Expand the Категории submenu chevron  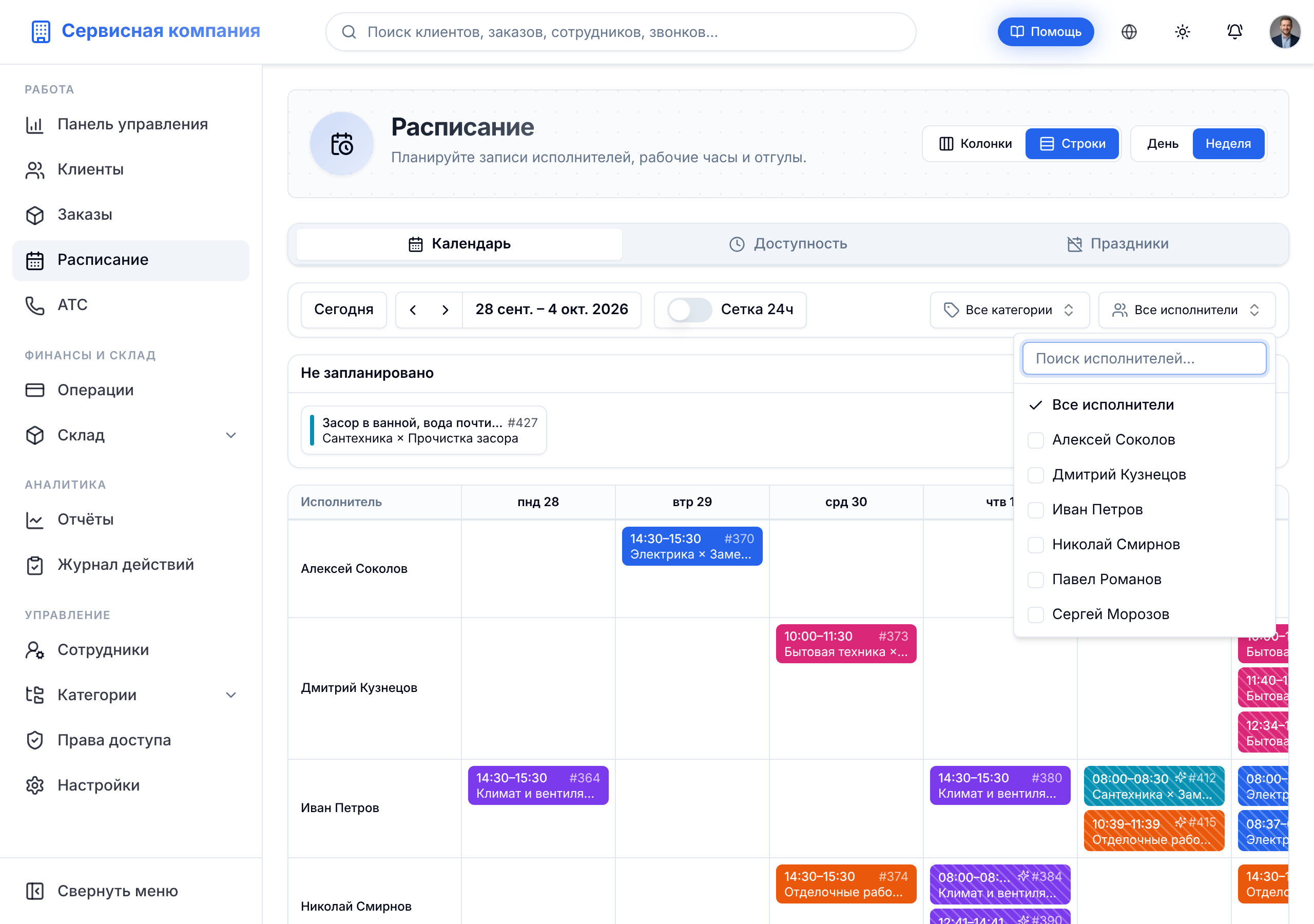[x=230, y=695]
